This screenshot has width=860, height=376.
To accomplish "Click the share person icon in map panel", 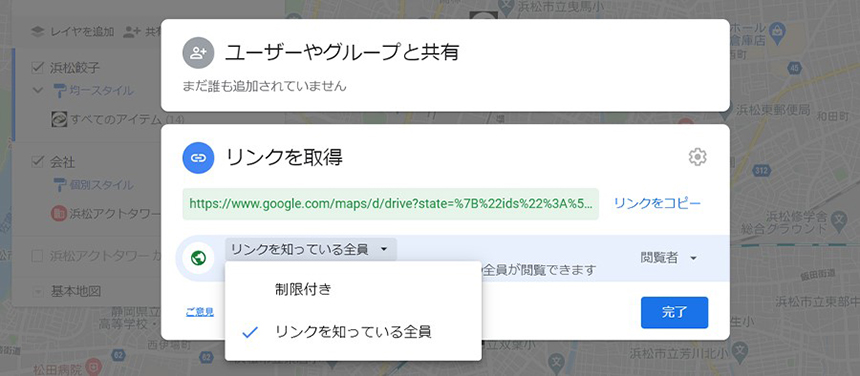I will click(x=132, y=32).
